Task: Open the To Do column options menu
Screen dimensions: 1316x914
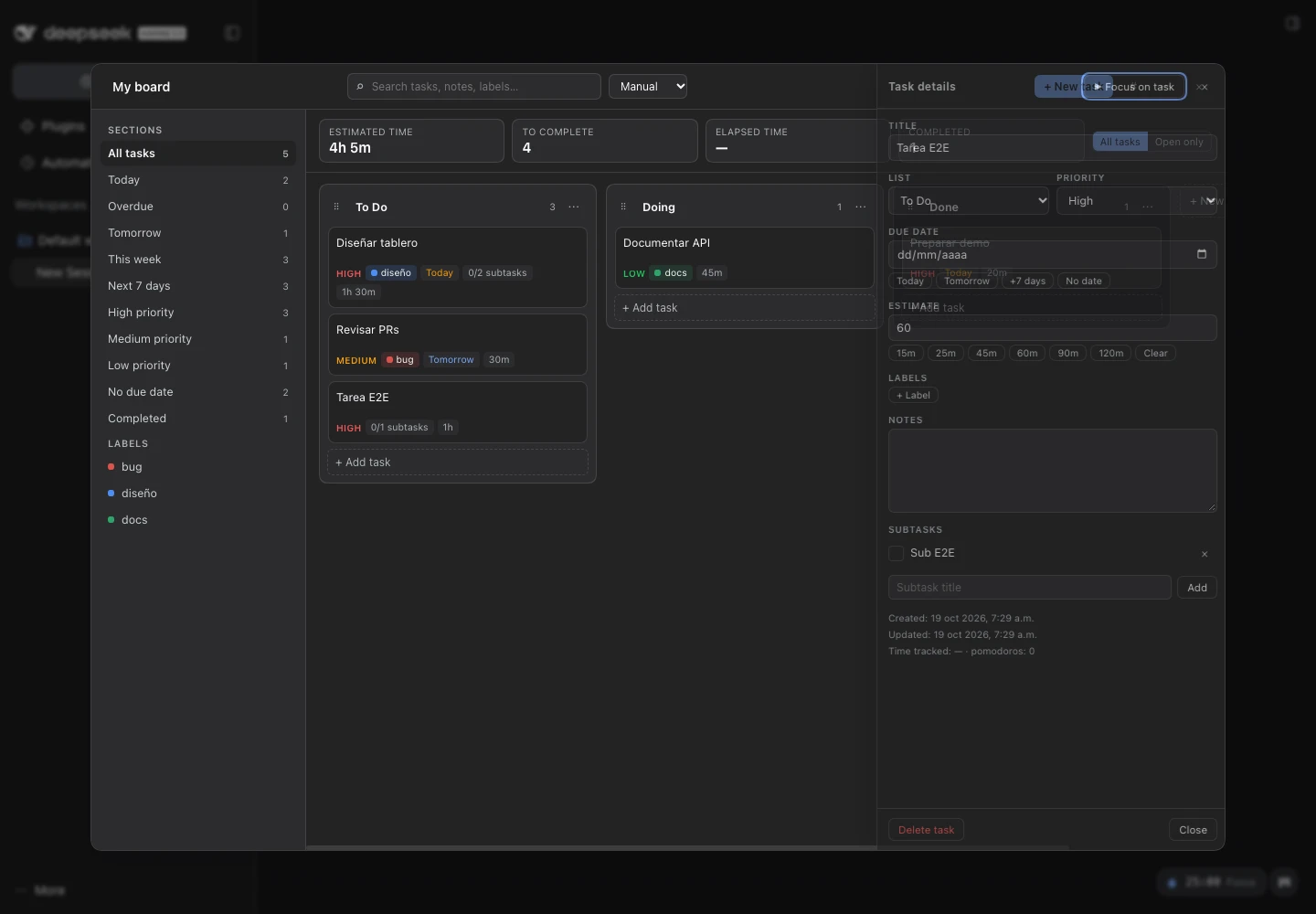Action: coord(574,207)
